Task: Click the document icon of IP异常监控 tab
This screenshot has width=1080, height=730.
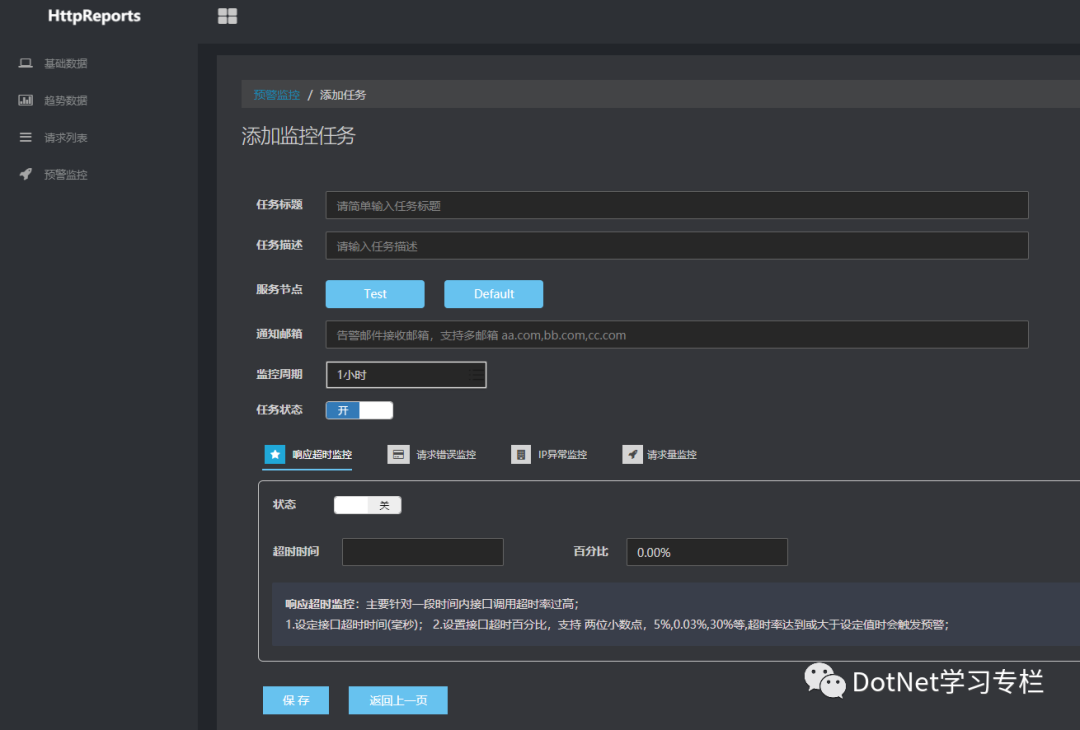Action: tap(521, 454)
